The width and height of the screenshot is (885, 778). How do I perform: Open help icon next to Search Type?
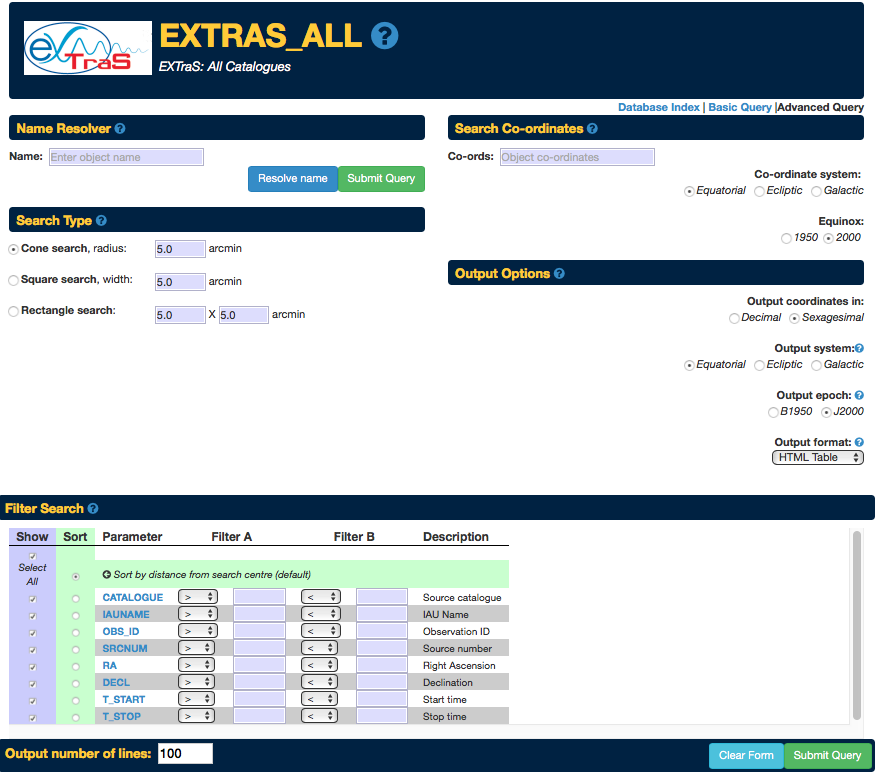click(101, 221)
